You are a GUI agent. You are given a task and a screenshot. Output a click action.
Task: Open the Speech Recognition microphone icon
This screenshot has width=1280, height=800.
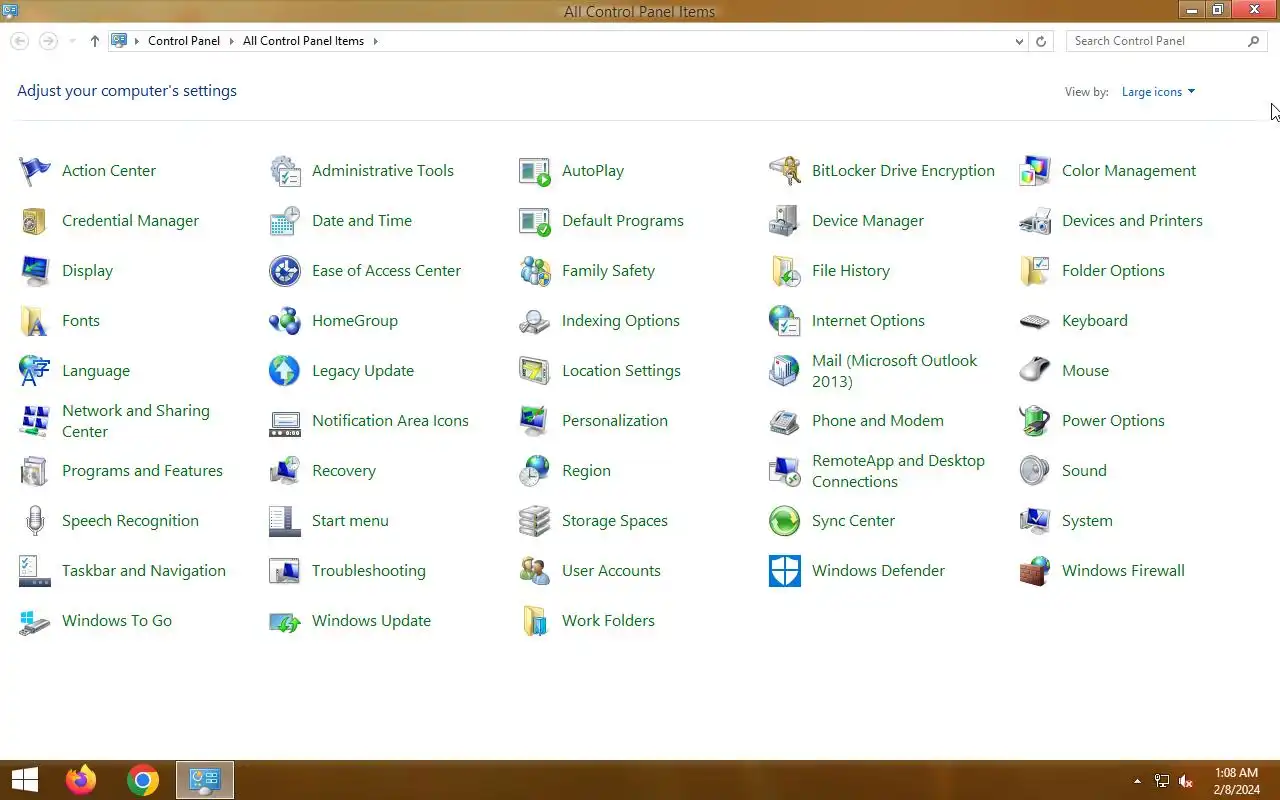(x=35, y=521)
